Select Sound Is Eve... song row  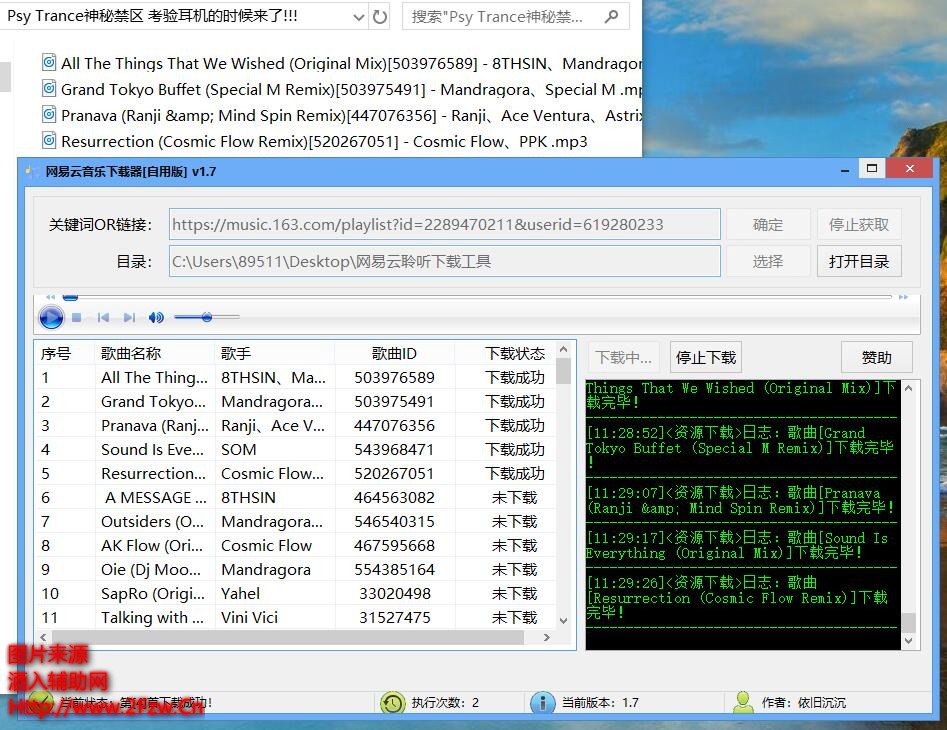coord(295,449)
